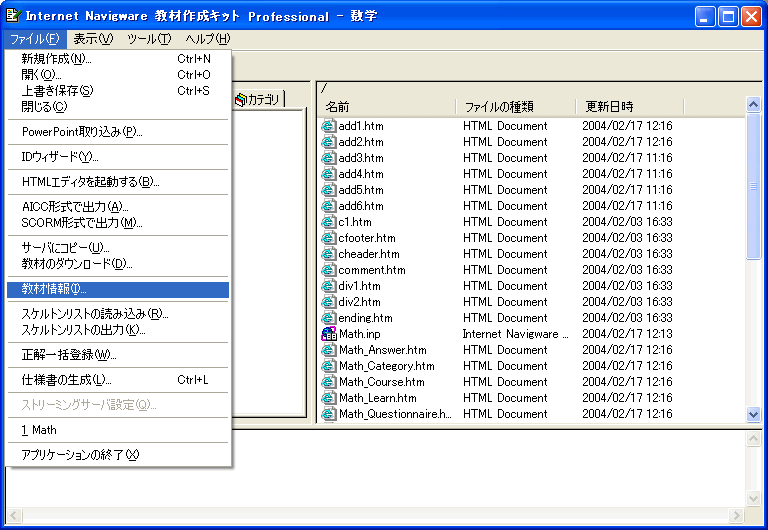Select サーバにコピー(U) menu entry
This screenshot has height=530, width=768.
118,248
